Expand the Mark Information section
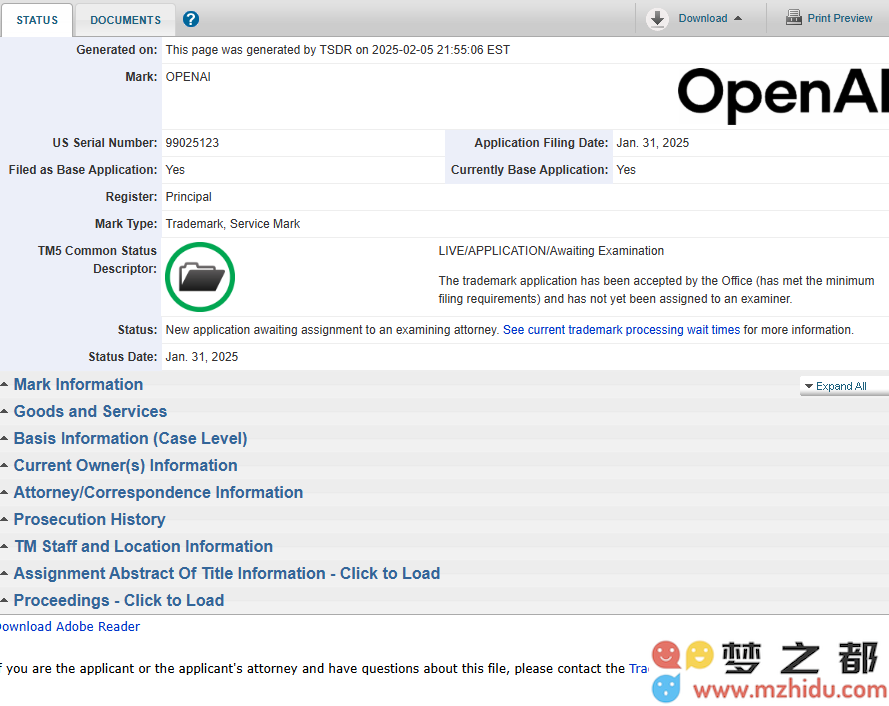Screen dimensions: 889x706 click(x=78, y=385)
